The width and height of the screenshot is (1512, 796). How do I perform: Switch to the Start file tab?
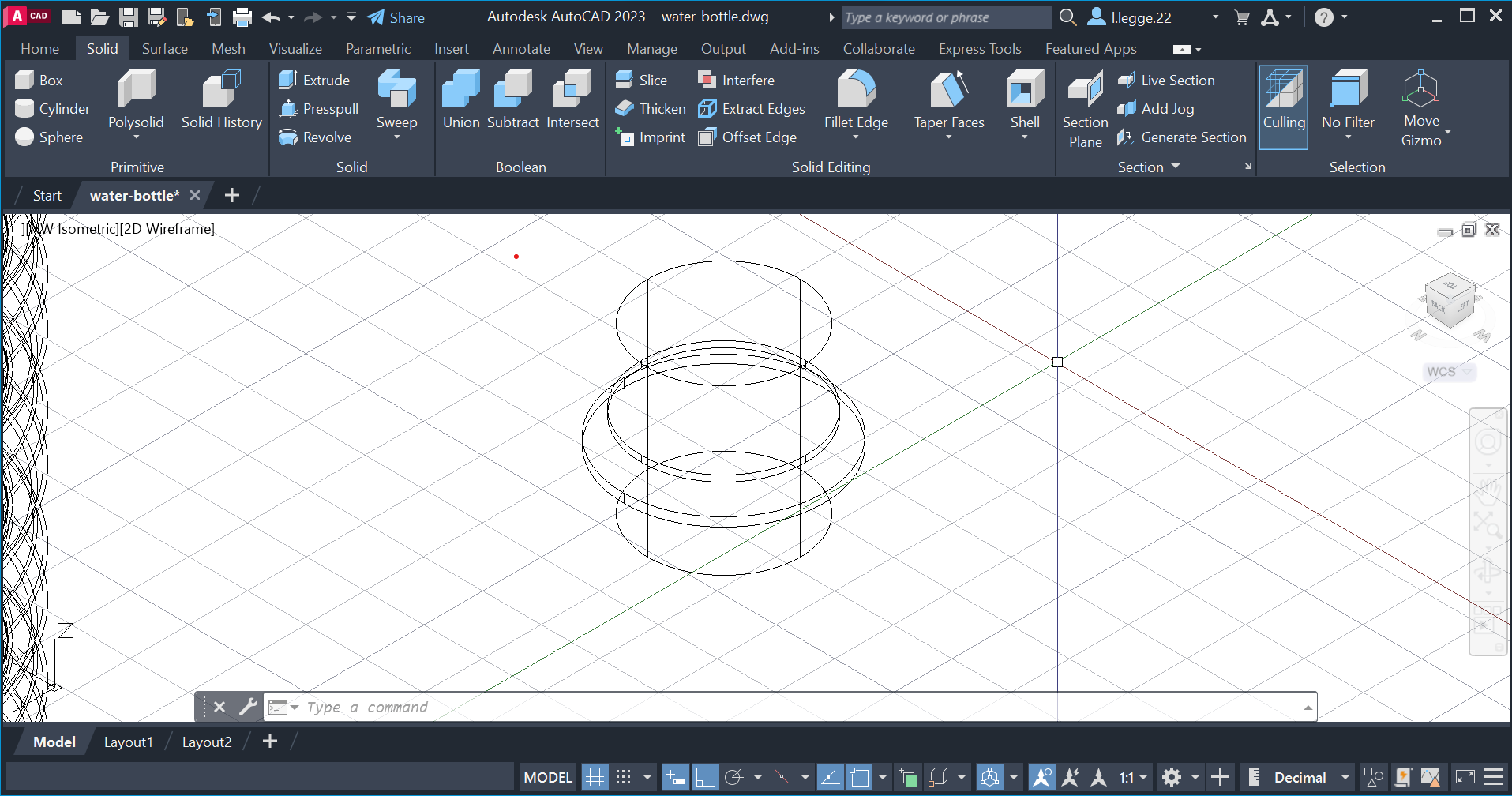point(47,195)
